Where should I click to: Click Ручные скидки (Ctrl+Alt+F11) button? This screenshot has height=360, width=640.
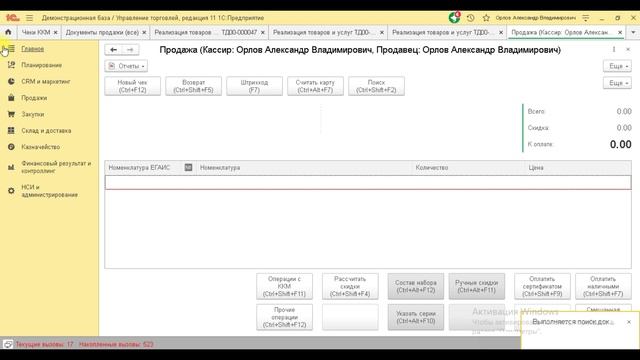click(477, 287)
